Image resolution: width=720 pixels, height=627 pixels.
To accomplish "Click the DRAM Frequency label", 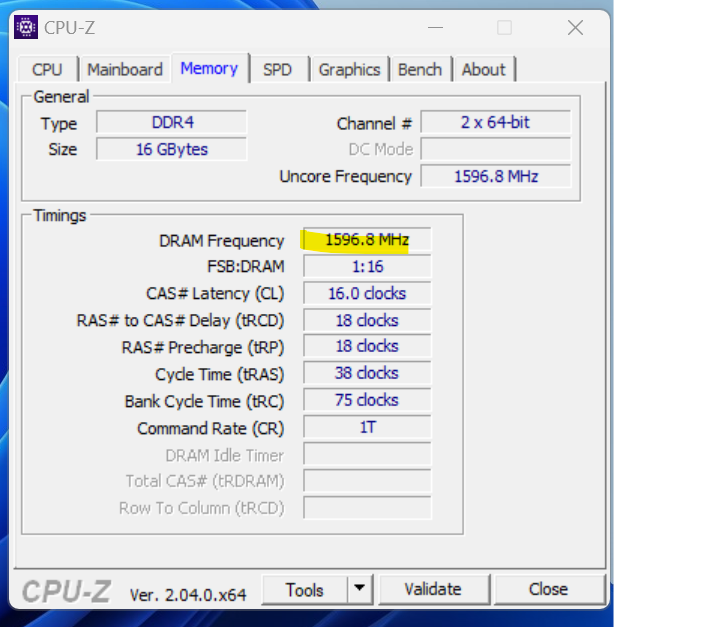I will click(x=221, y=241).
